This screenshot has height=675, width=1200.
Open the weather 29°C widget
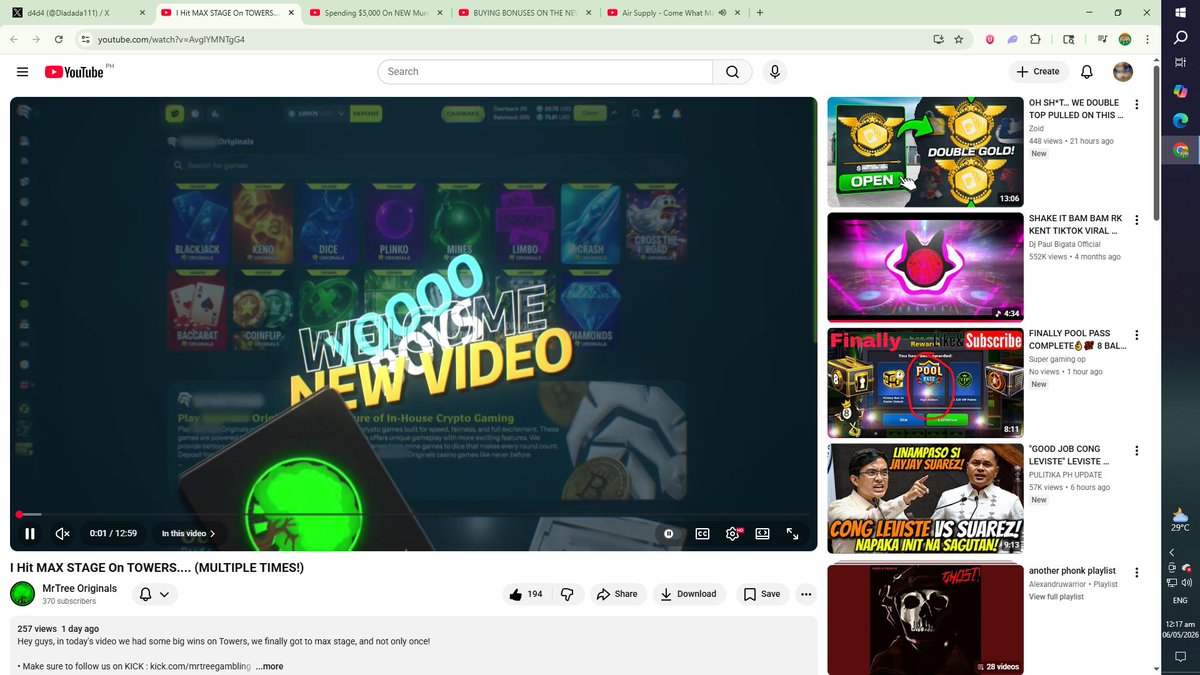[1180, 520]
